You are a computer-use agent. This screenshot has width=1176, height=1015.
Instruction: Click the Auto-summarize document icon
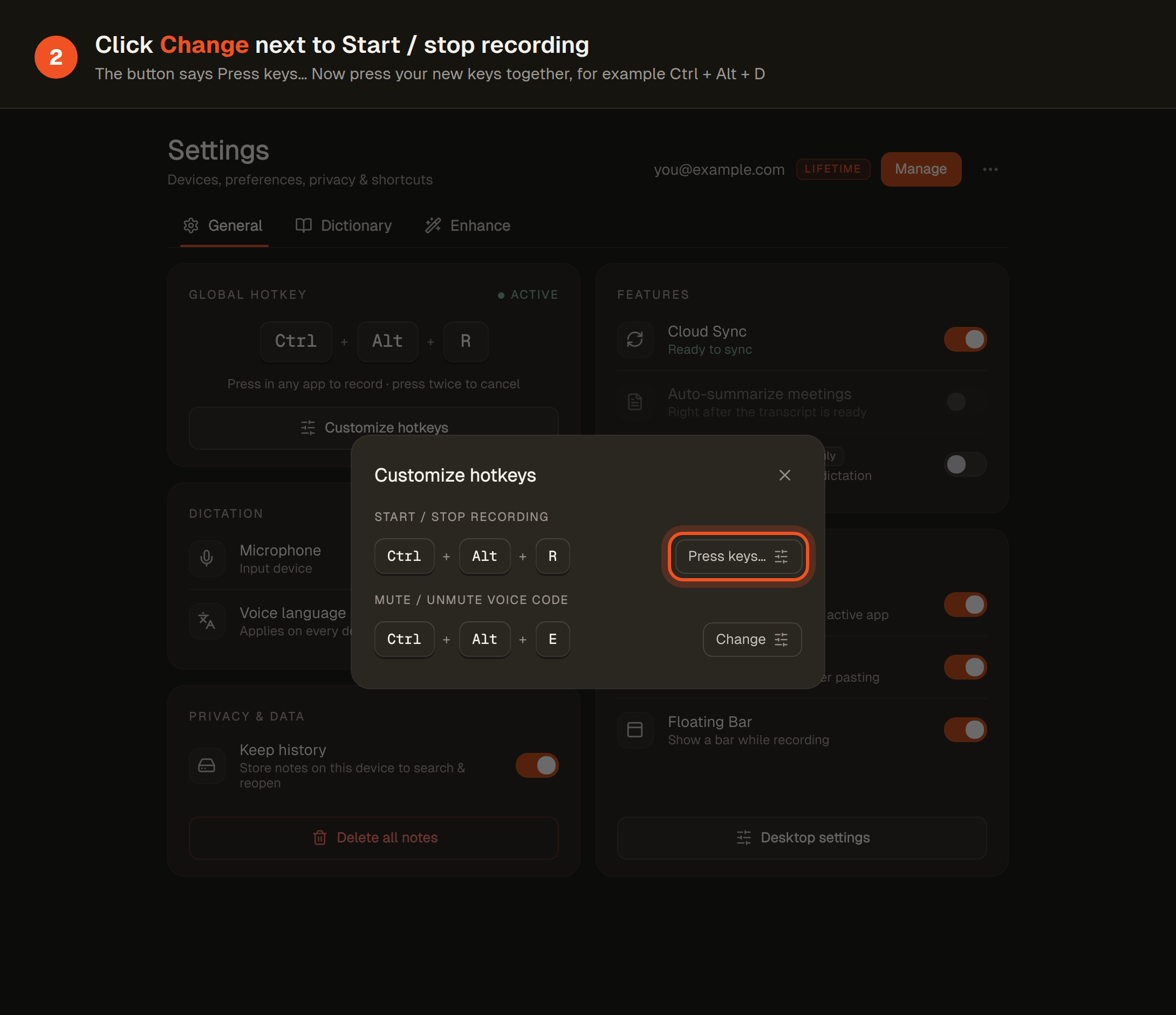(x=635, y=402)
